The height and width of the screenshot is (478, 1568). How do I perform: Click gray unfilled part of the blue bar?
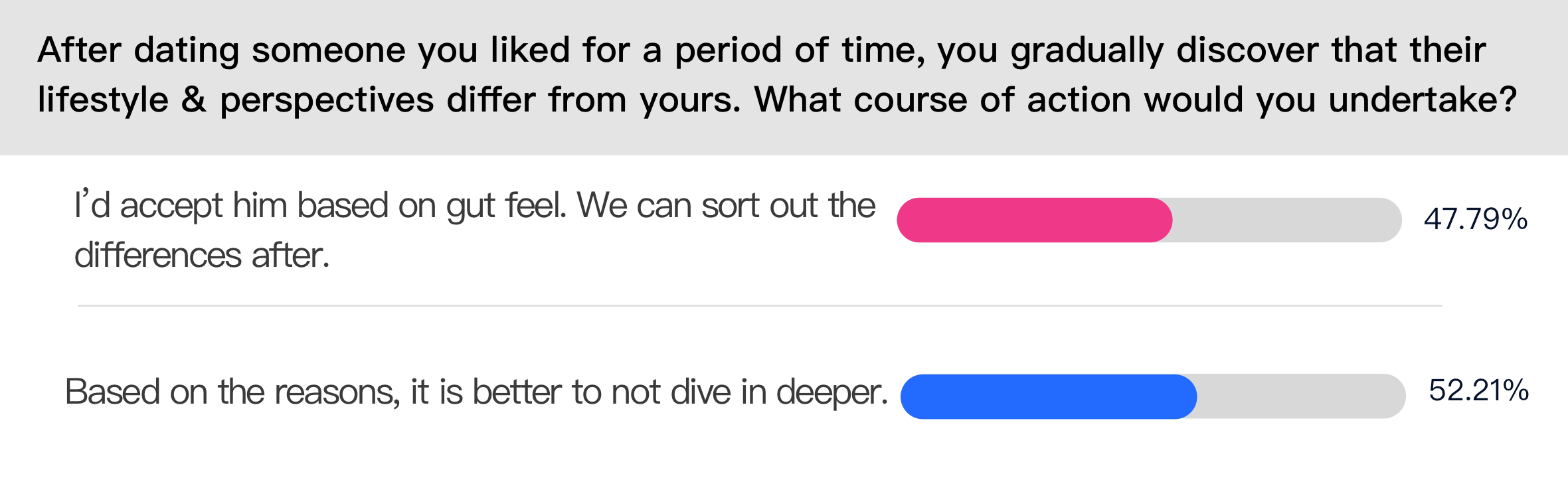(1302, 396)
